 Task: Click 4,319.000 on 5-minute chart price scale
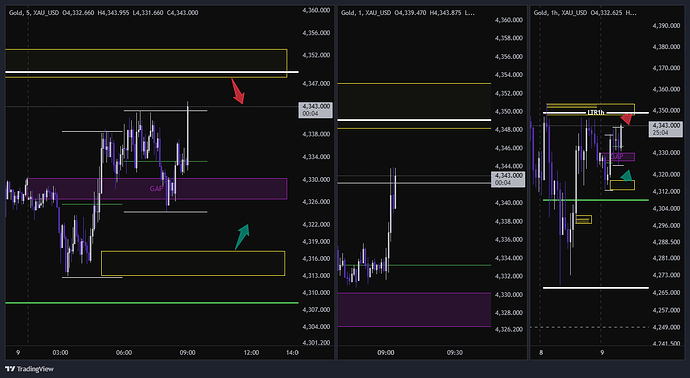point(316,242)
